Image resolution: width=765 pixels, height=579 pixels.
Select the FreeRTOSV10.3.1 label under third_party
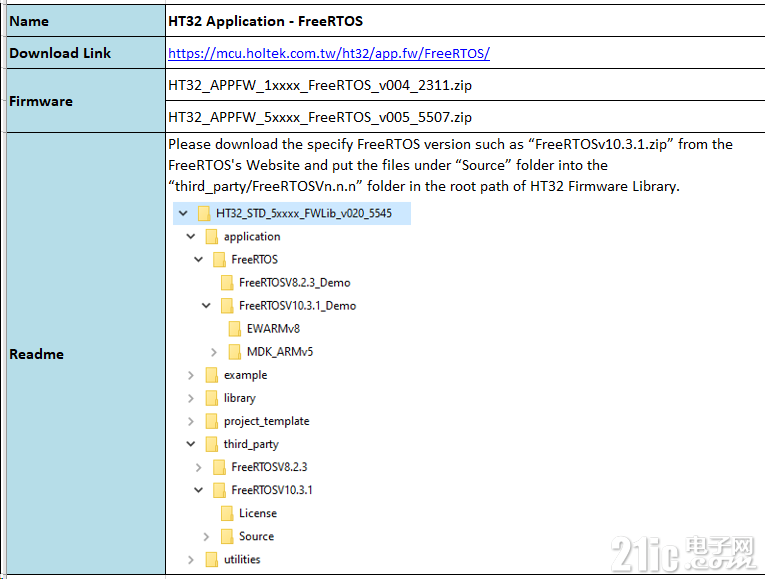point(272,490)
